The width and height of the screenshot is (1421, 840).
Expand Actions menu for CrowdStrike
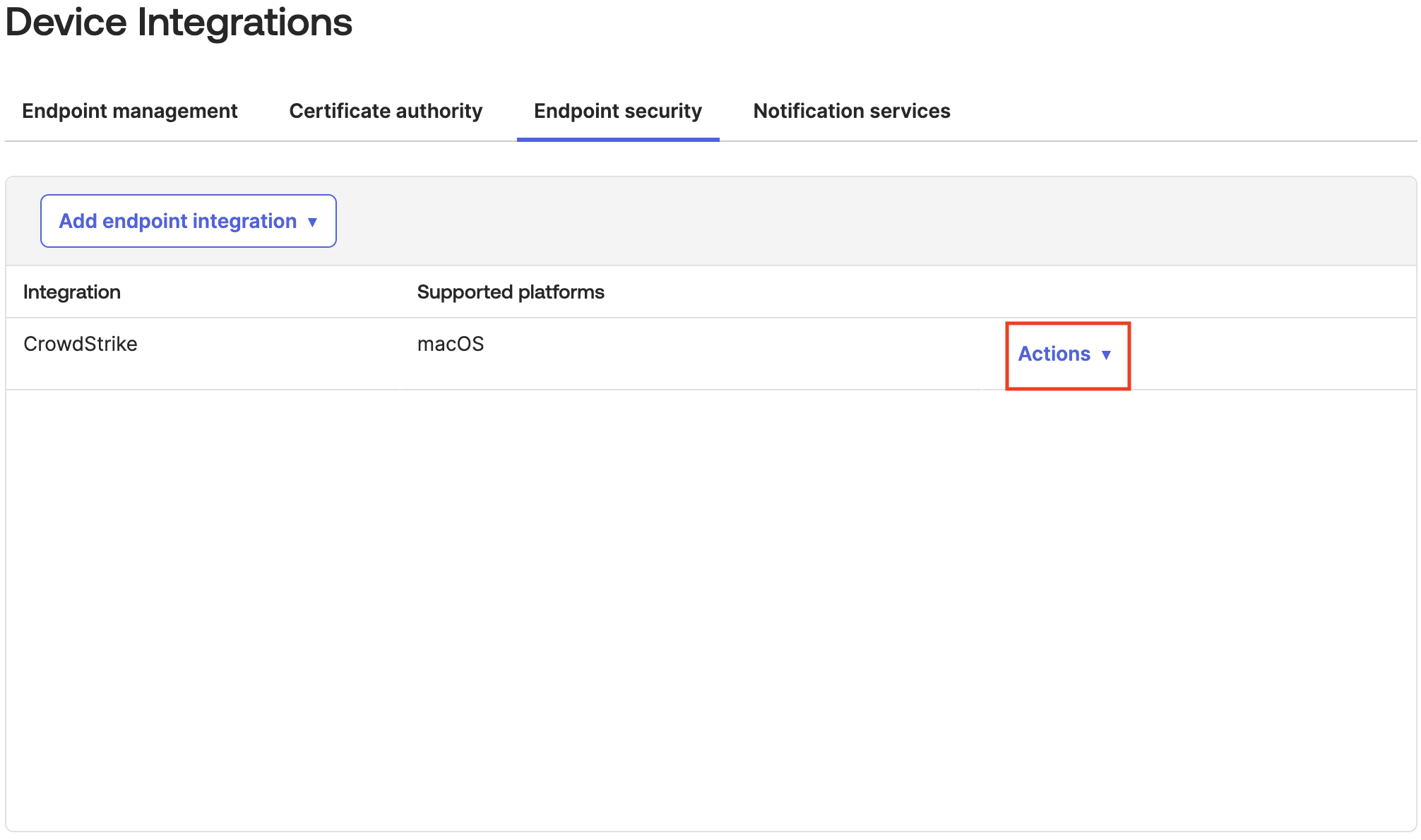[1065, 354]
